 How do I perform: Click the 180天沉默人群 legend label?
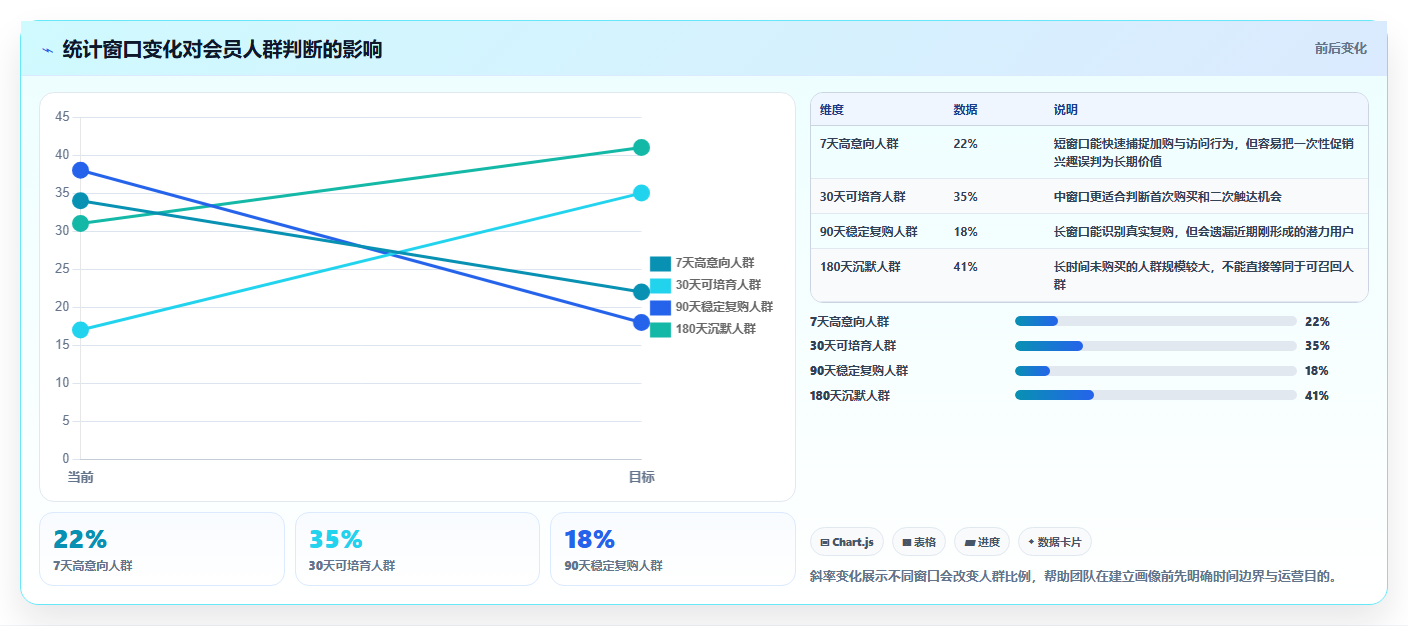coord(716,329)
